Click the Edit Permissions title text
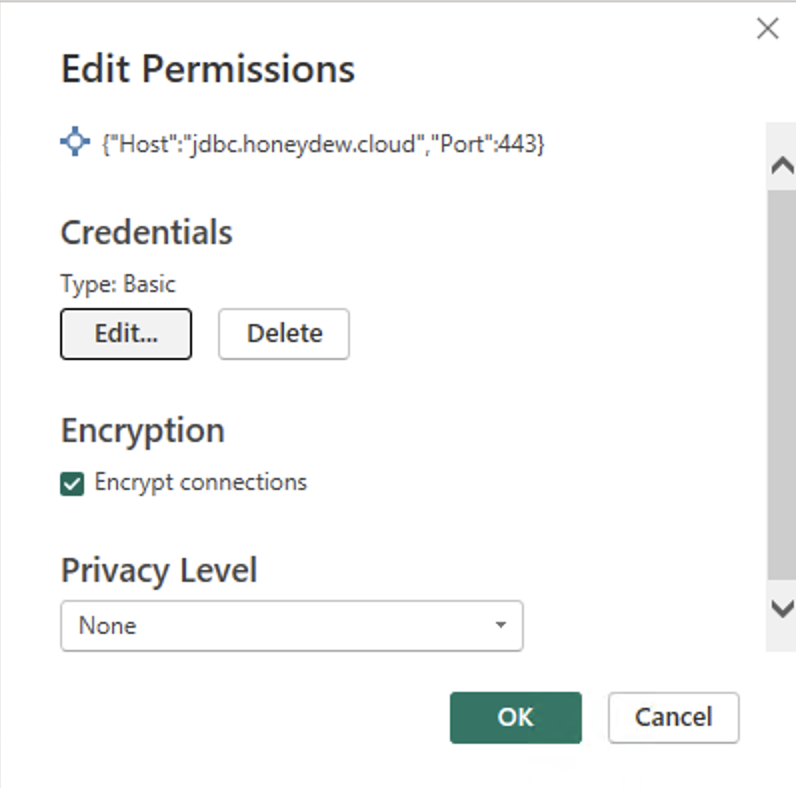The width and height of the screenshot is (796, 788). [x=207, y=69]
